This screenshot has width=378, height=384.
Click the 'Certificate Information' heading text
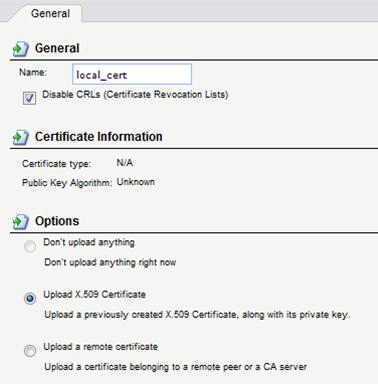(x=99, y=137)
